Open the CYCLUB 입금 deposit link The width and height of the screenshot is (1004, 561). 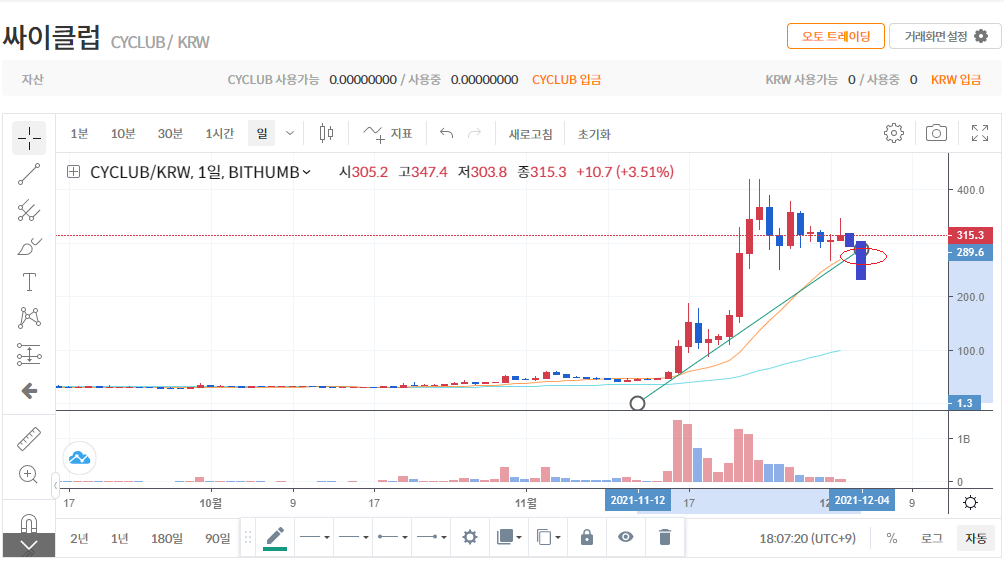pyautogui.click(x=567, y=79)
